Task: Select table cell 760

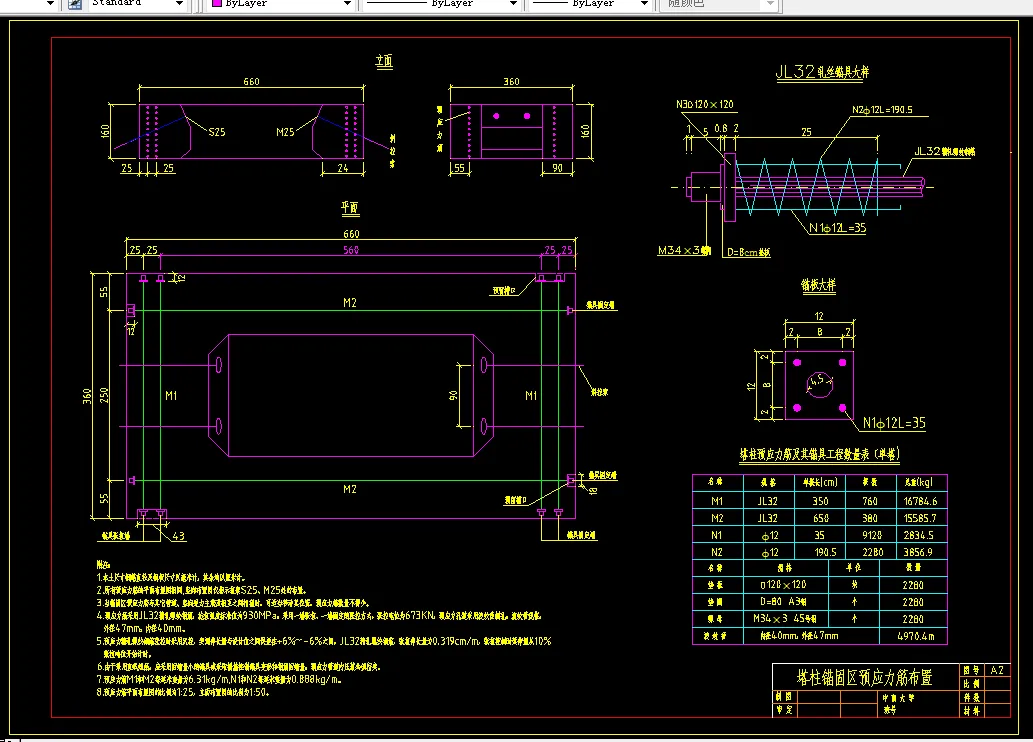Action: pyautogui.click(x=870, y=501)
